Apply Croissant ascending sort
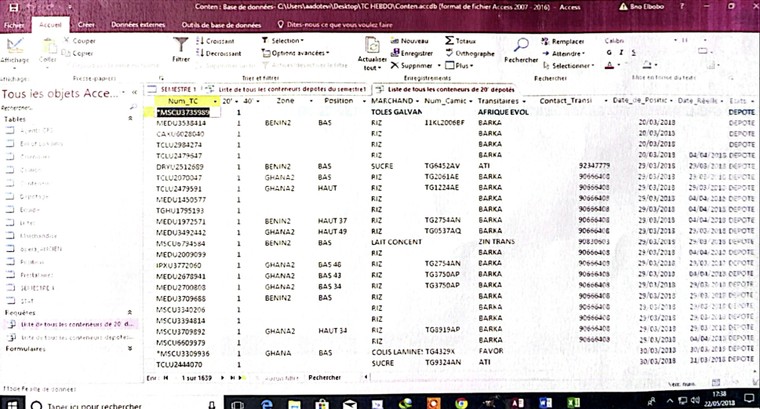Viewport: 760px width, 409px height. click(216, 41)
